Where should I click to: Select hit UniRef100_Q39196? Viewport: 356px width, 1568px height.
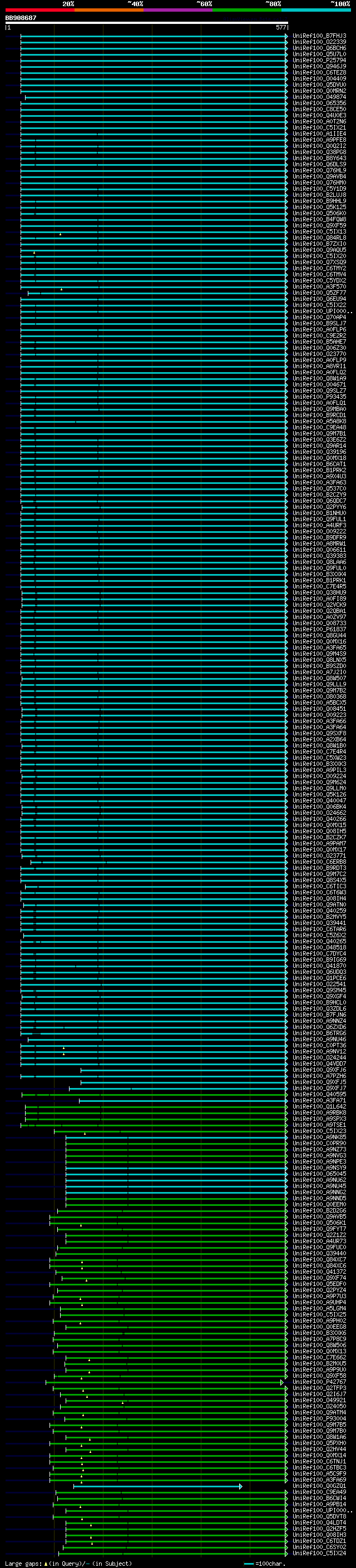click(x=319, y=452)
